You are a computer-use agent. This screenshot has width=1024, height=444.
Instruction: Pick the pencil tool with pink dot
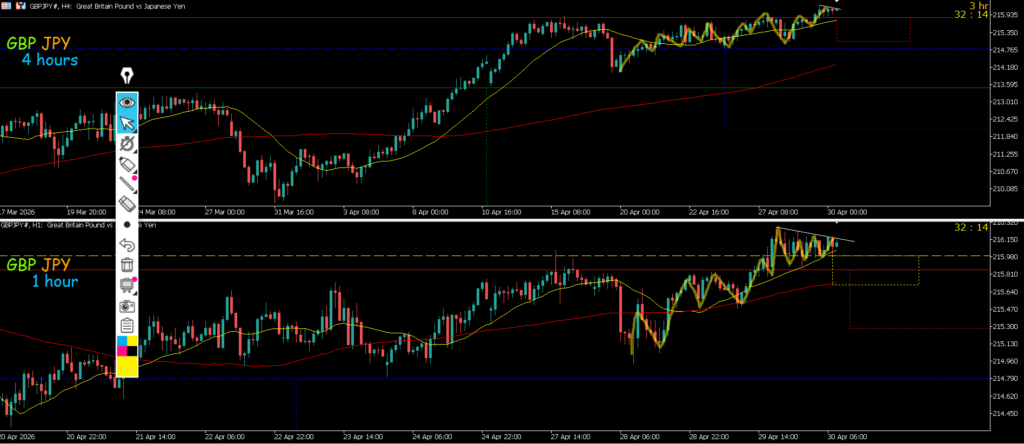[127, 184]
